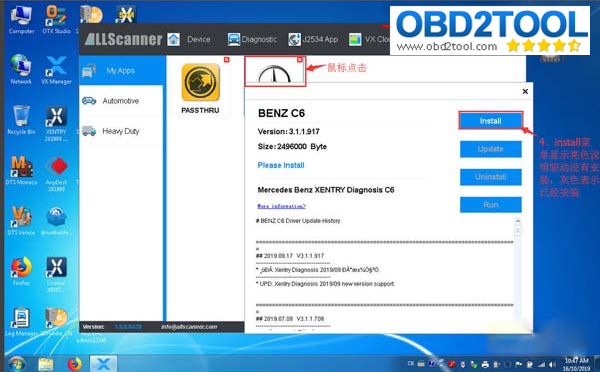Click the Update button

click(491, 149)
